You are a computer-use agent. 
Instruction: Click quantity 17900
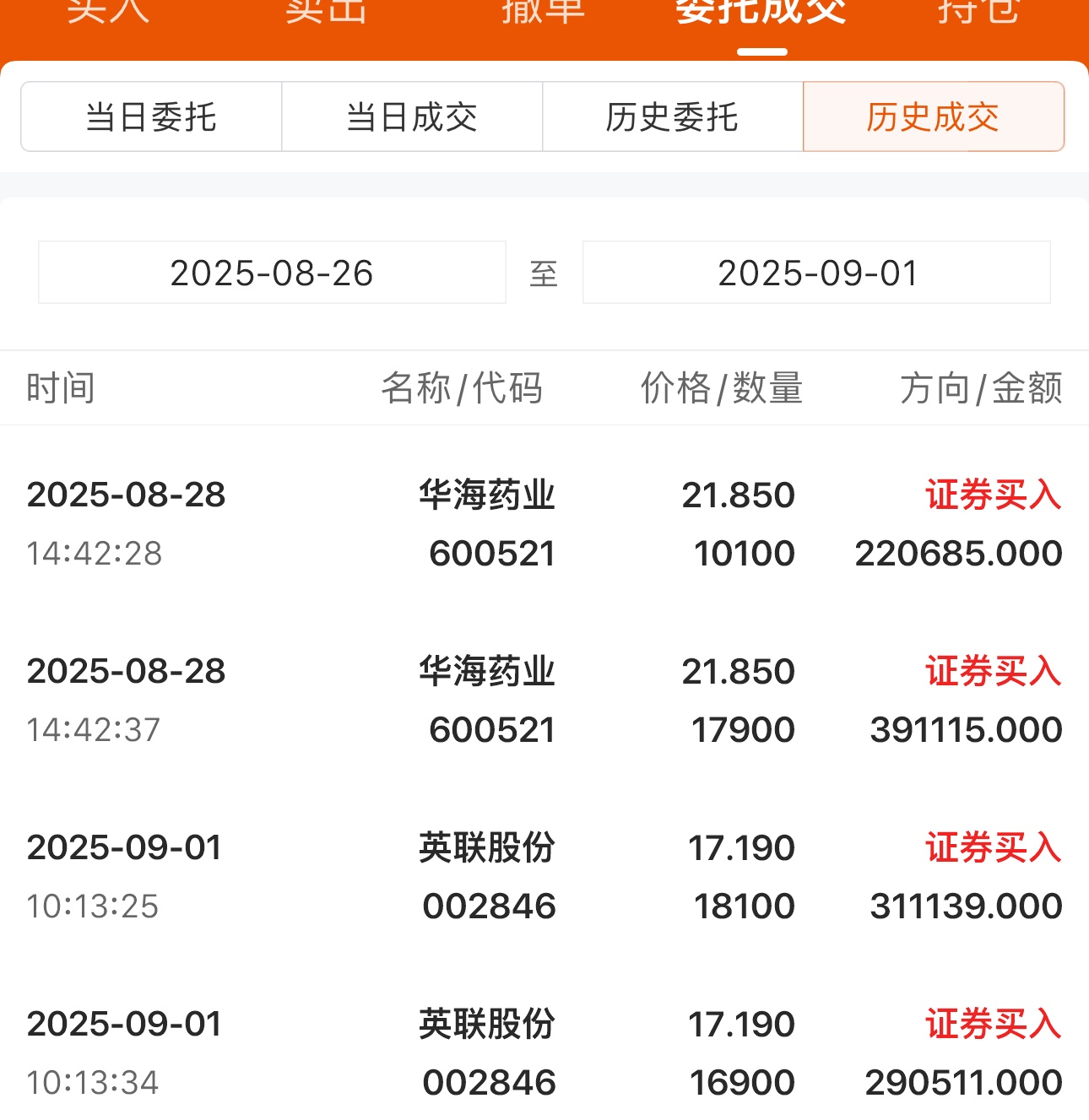[x=743, y=730]
